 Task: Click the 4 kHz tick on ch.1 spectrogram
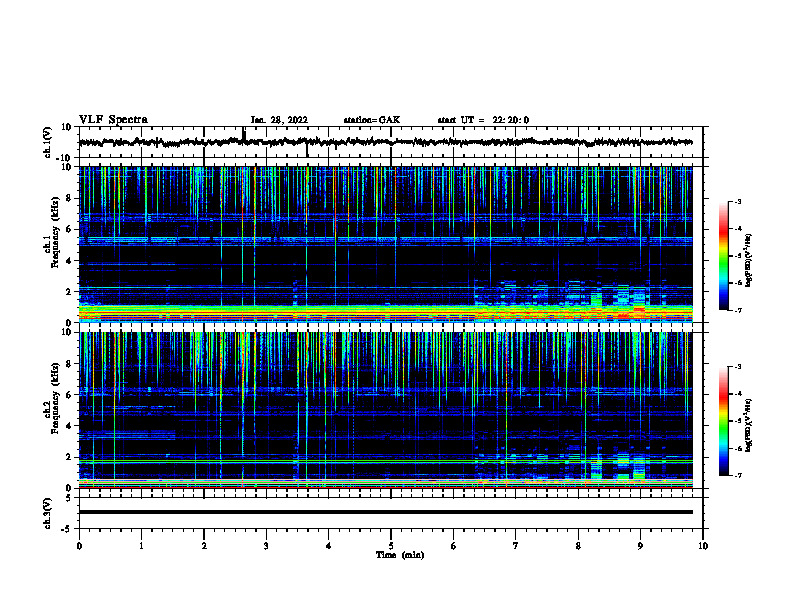point(71,261)
